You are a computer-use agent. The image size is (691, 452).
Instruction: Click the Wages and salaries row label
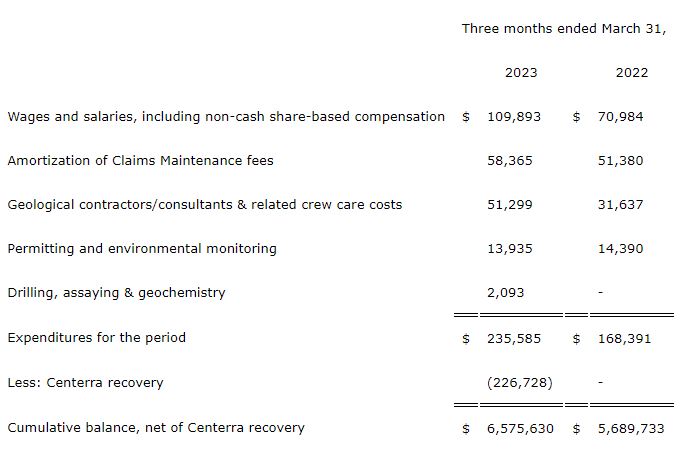click(x=226, y=117)
